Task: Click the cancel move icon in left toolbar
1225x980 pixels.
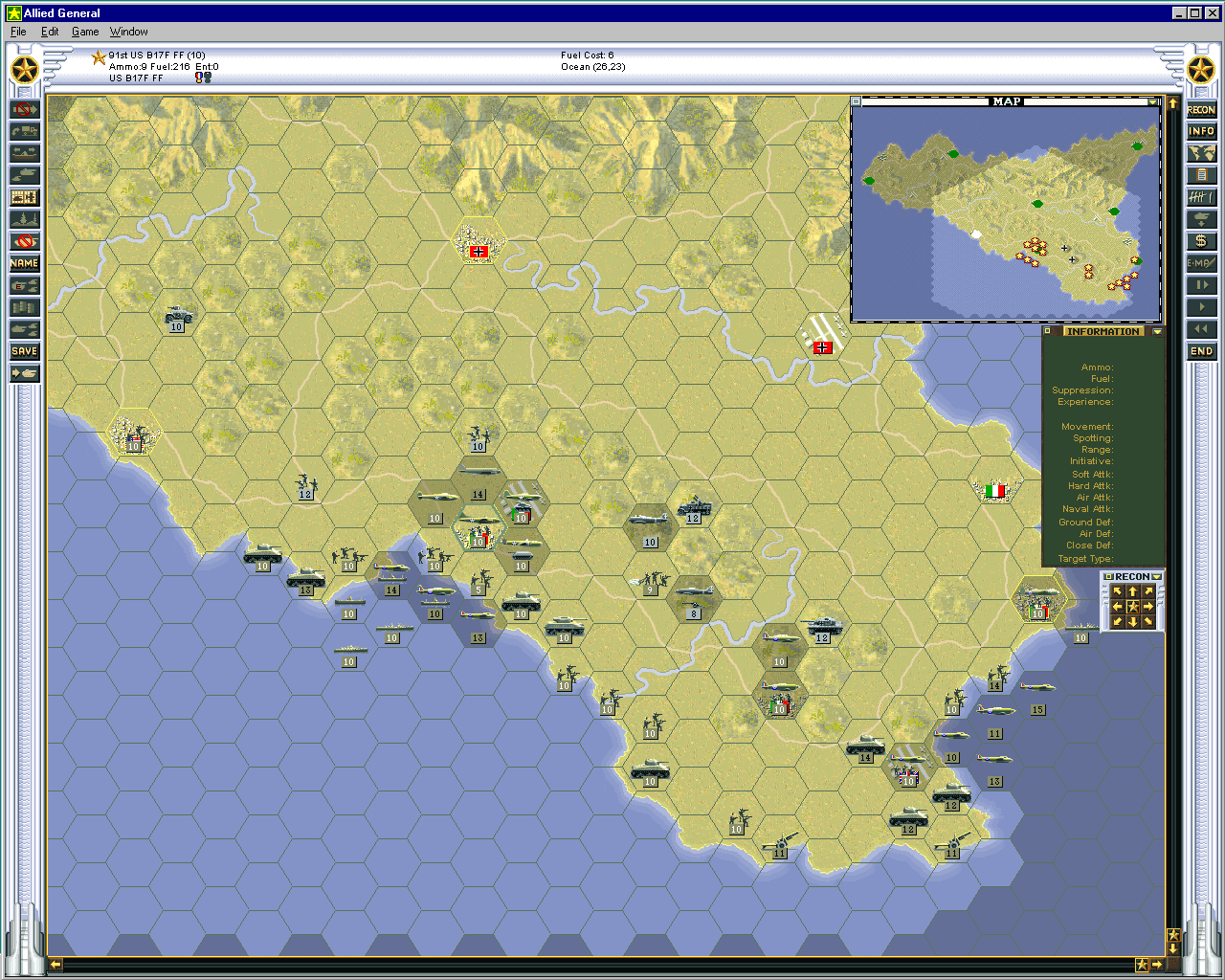Action: [x=24, y=109]
